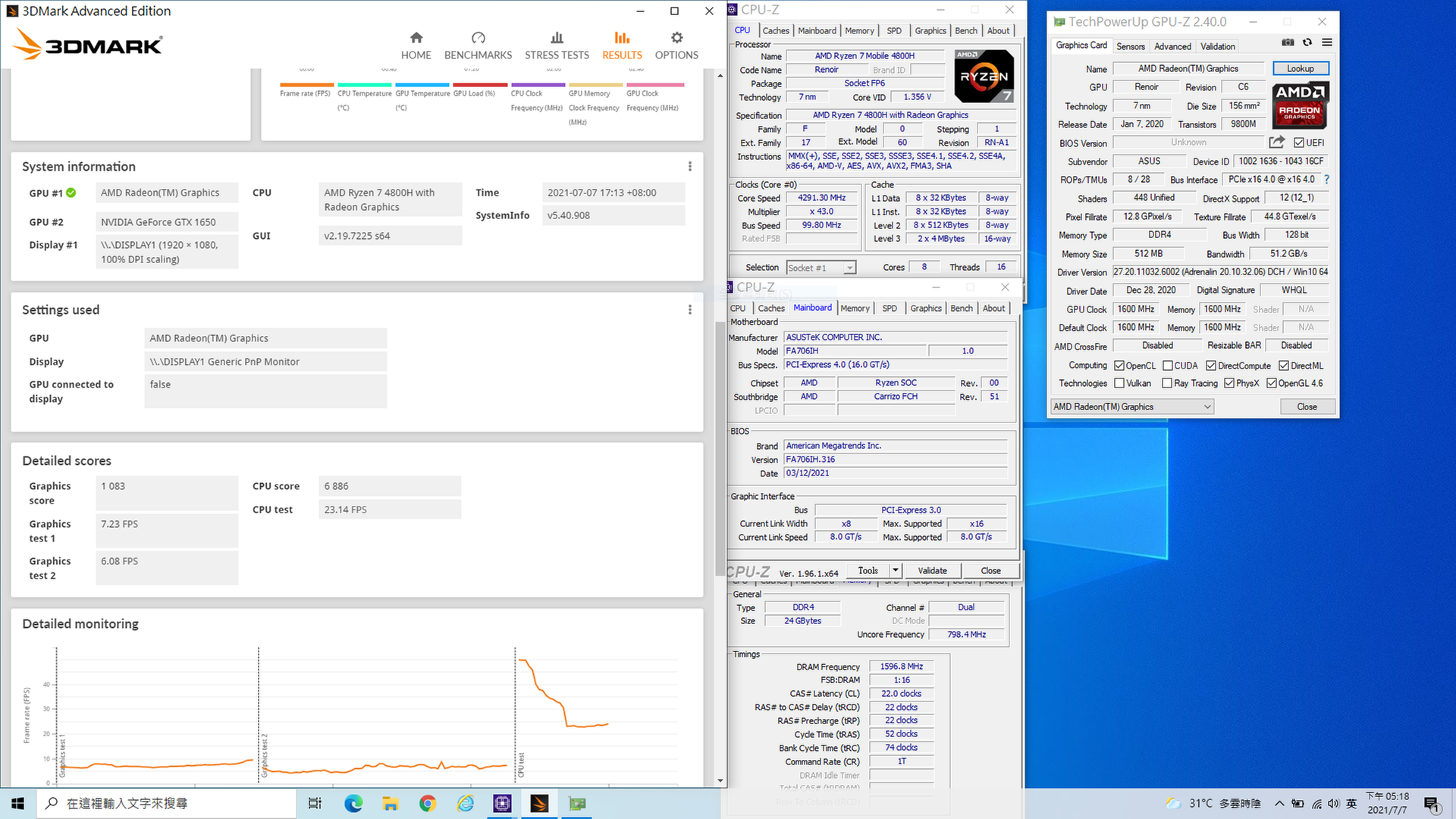
Task: Toggle the DirectML checkbox
Action: (x=1284, y=366)
